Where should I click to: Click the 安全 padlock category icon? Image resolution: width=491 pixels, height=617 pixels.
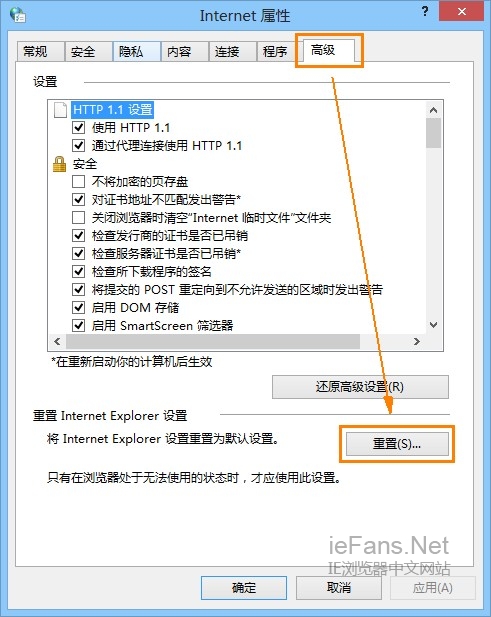[x=59, y=164]
